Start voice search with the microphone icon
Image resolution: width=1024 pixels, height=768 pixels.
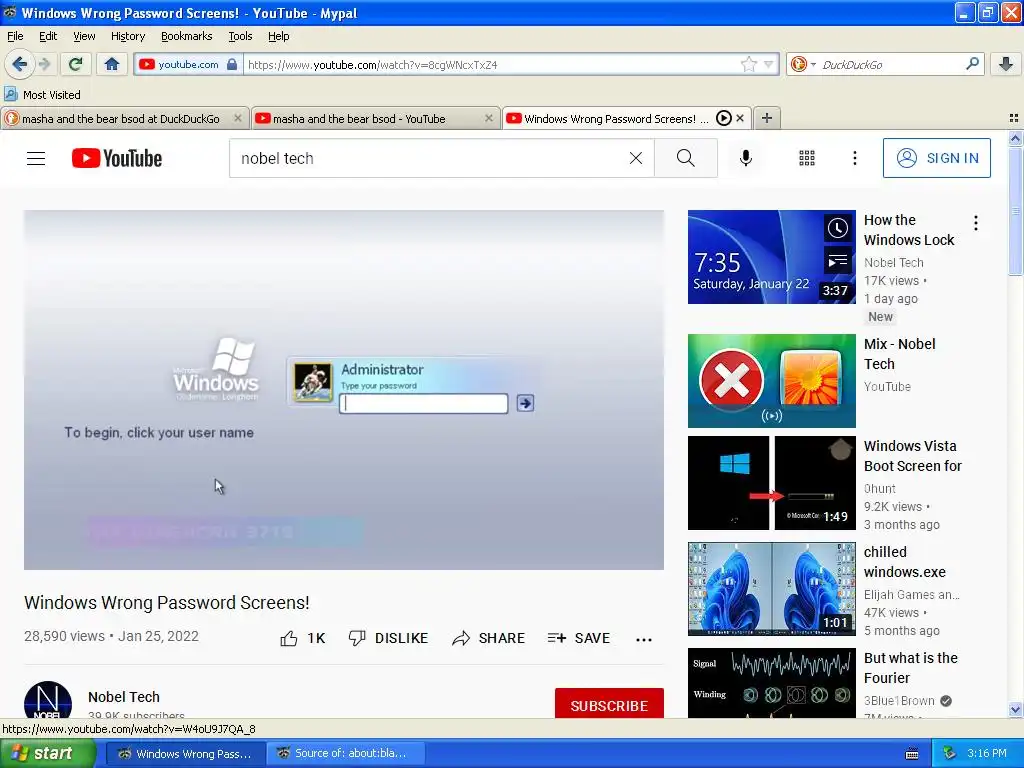point(745,158)
